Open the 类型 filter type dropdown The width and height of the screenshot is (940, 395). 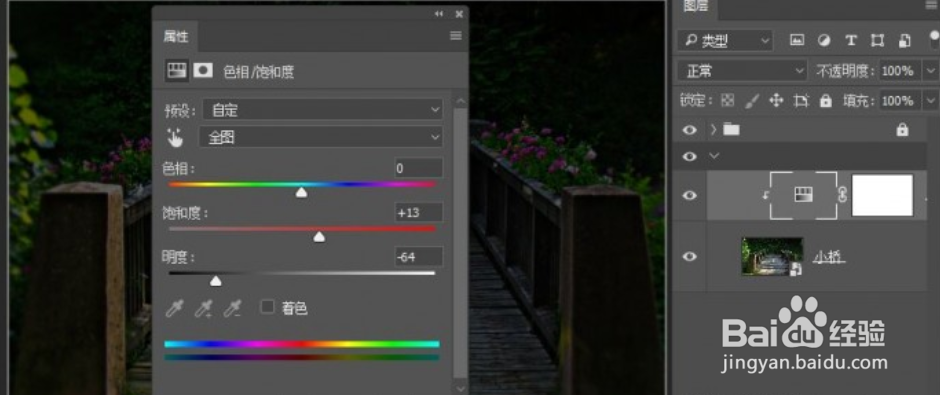725,41
